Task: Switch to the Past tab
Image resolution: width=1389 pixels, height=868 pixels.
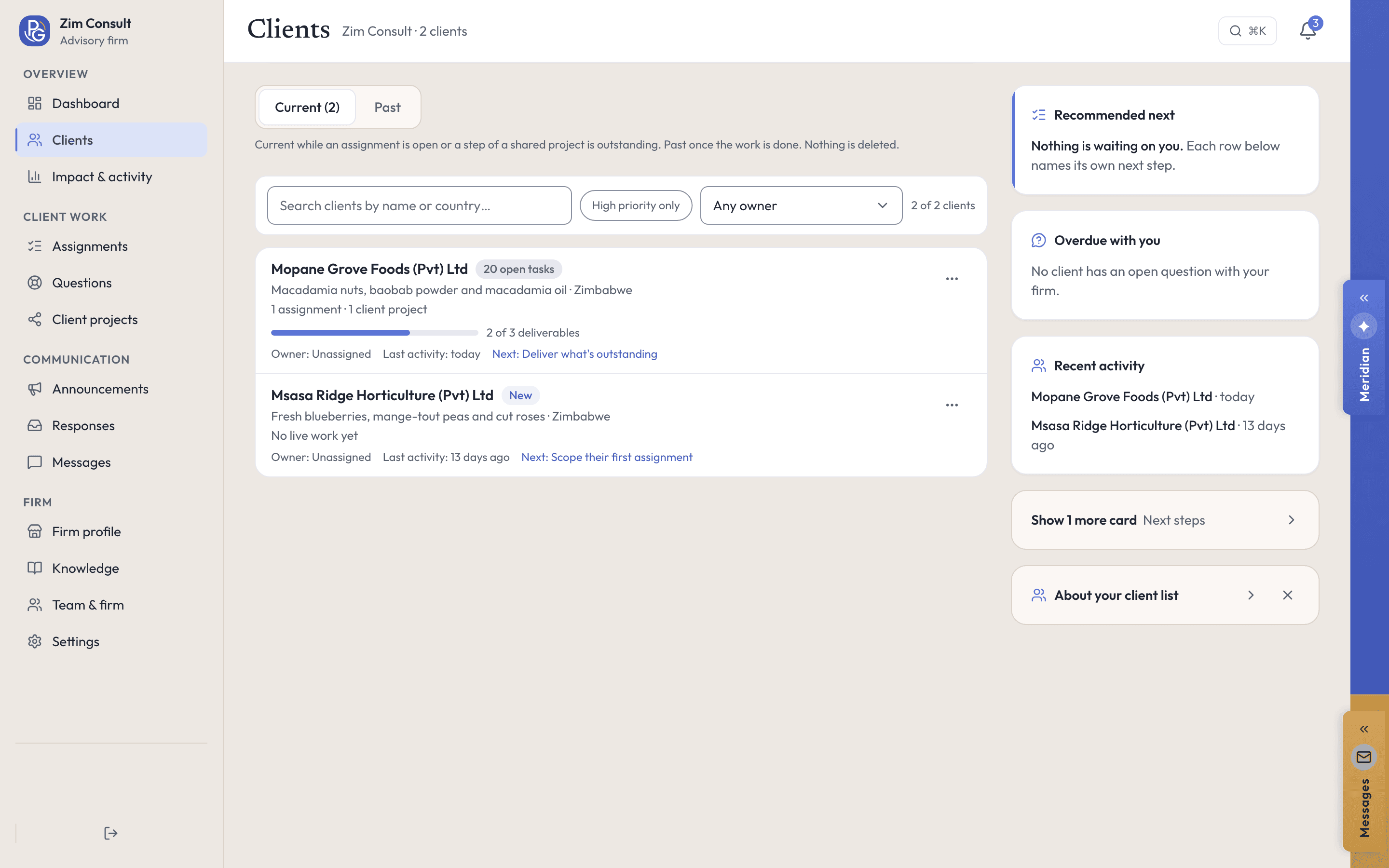Action: pyautogui.click(x=387, y=108)
